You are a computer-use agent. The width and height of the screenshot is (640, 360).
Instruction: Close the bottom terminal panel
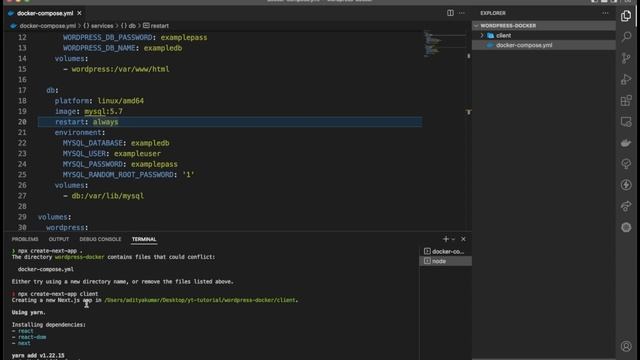click(463, 239)
